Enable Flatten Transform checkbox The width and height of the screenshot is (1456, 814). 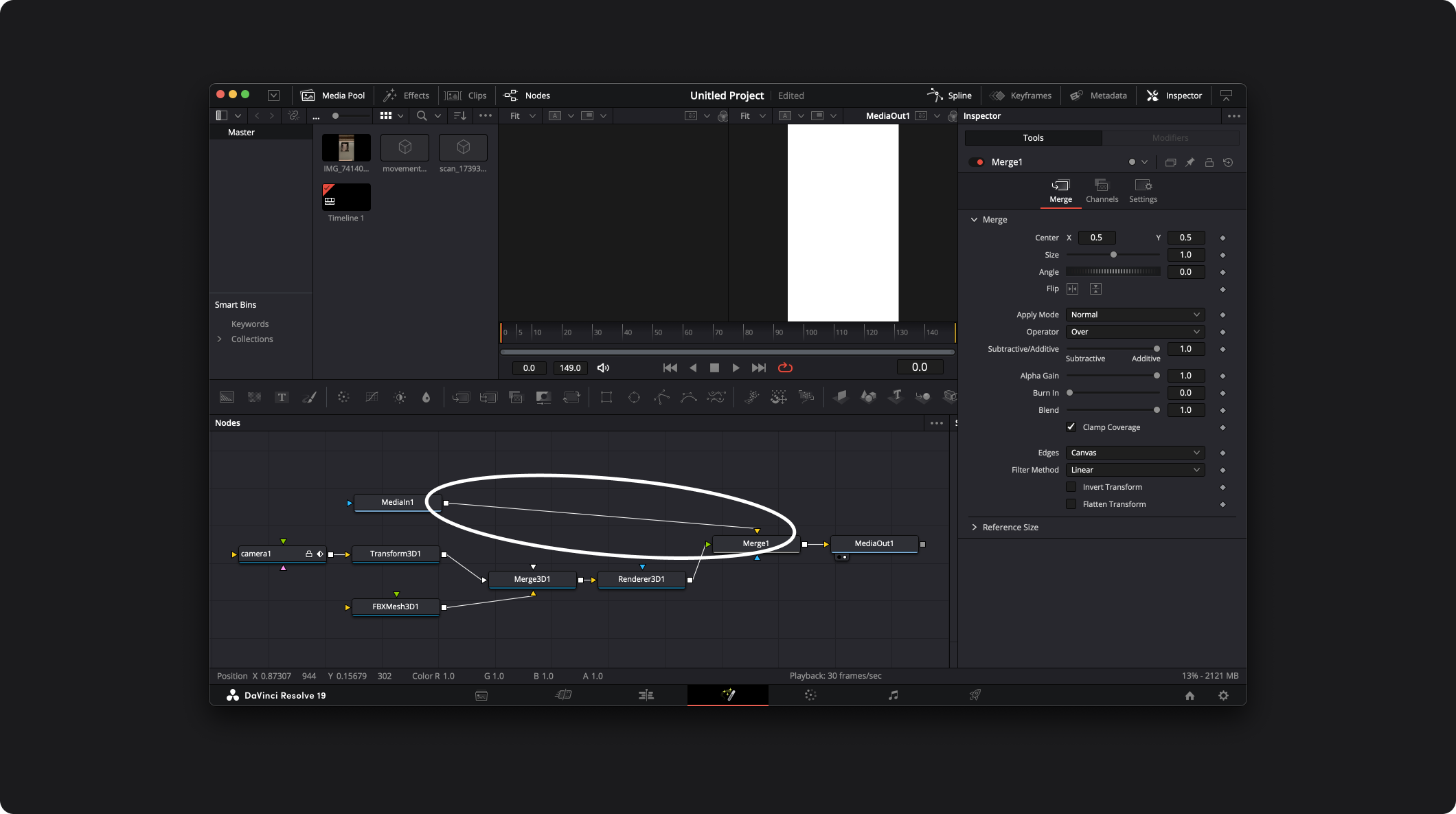pyautogui.click(x=1071, y=504)
